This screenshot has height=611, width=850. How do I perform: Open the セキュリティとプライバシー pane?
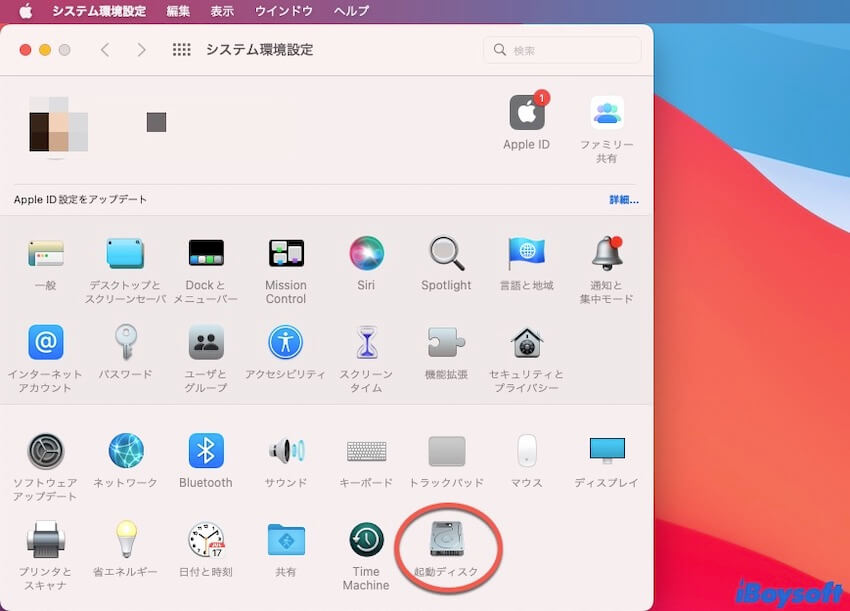pos(526,343)
